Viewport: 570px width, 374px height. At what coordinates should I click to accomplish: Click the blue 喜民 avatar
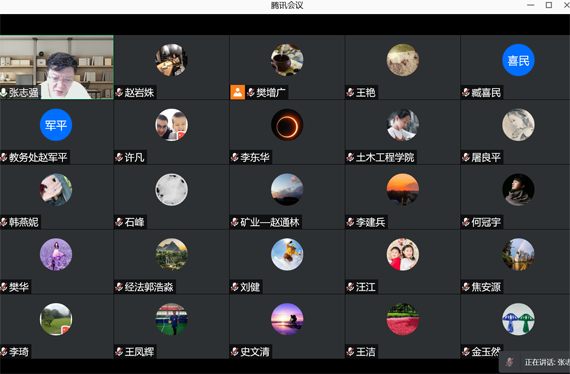[518, 60]
